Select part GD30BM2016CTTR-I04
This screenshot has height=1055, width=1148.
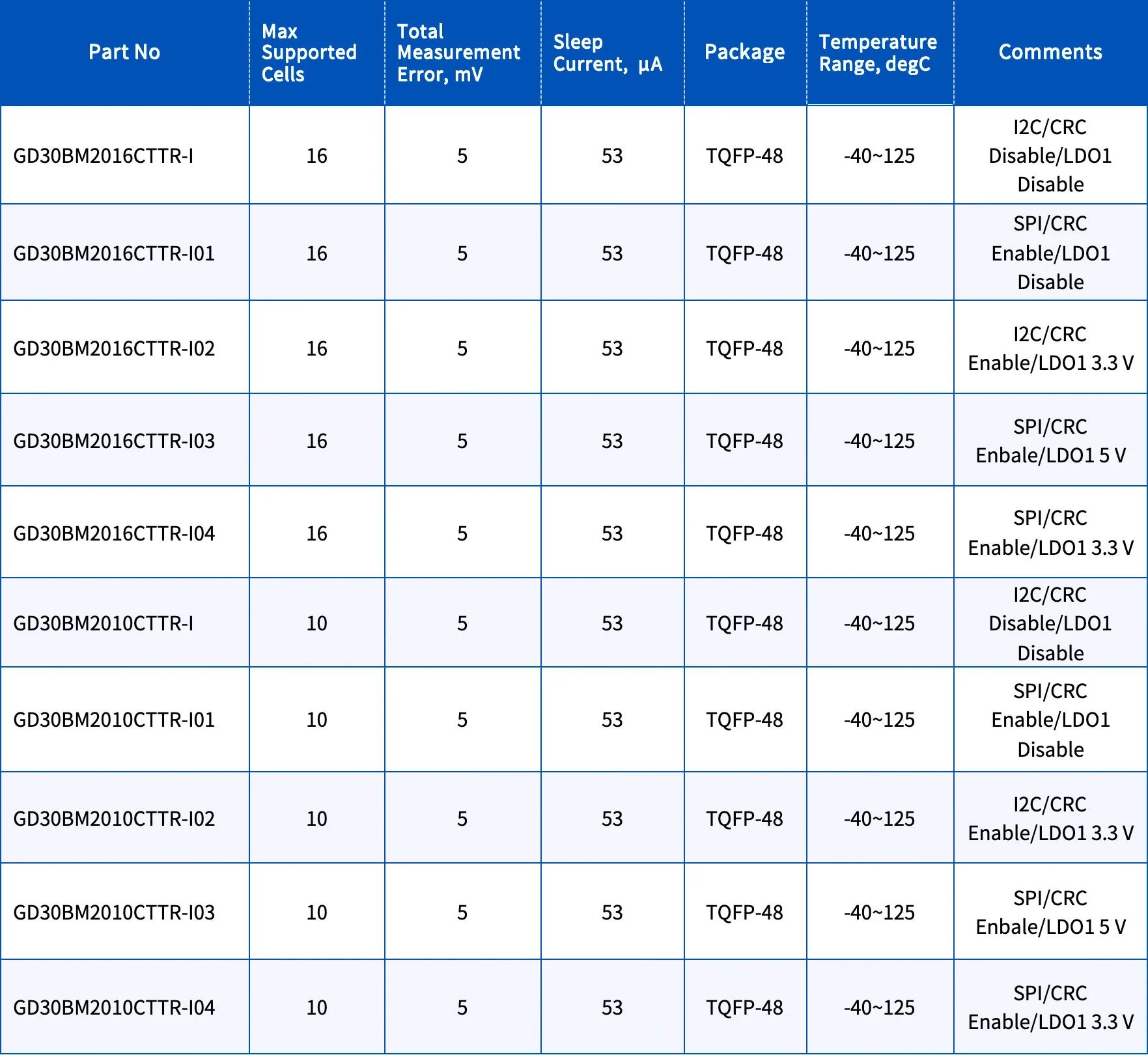pos(114,533)
